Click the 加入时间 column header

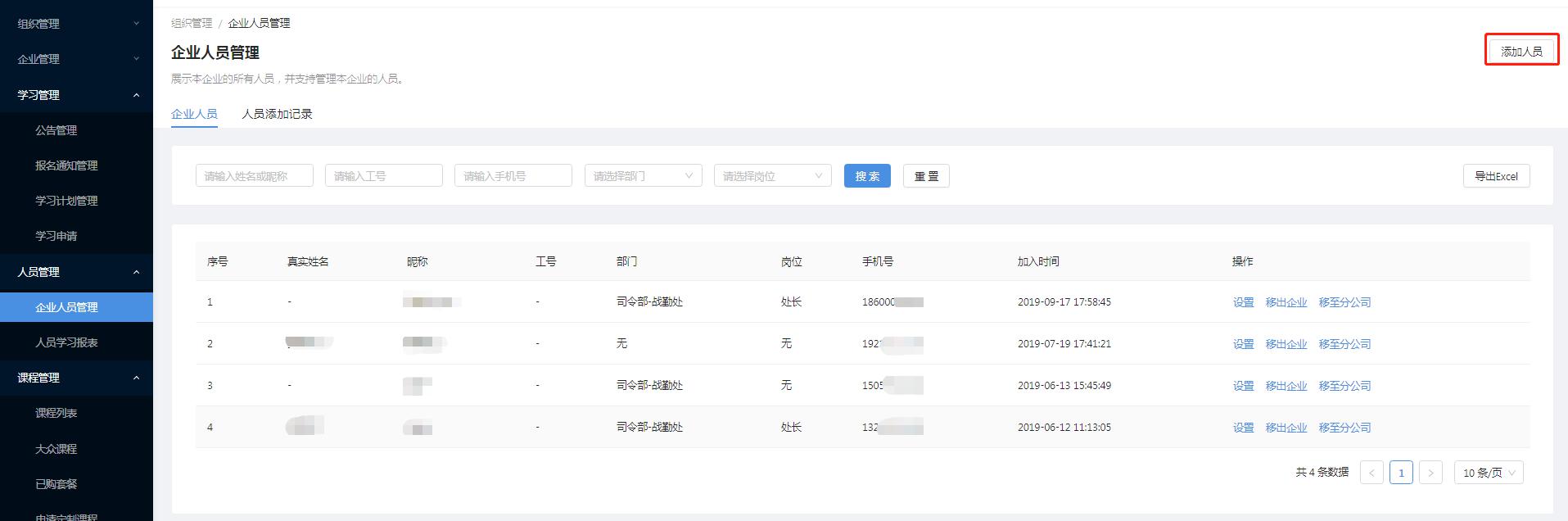click(1038, 261)
